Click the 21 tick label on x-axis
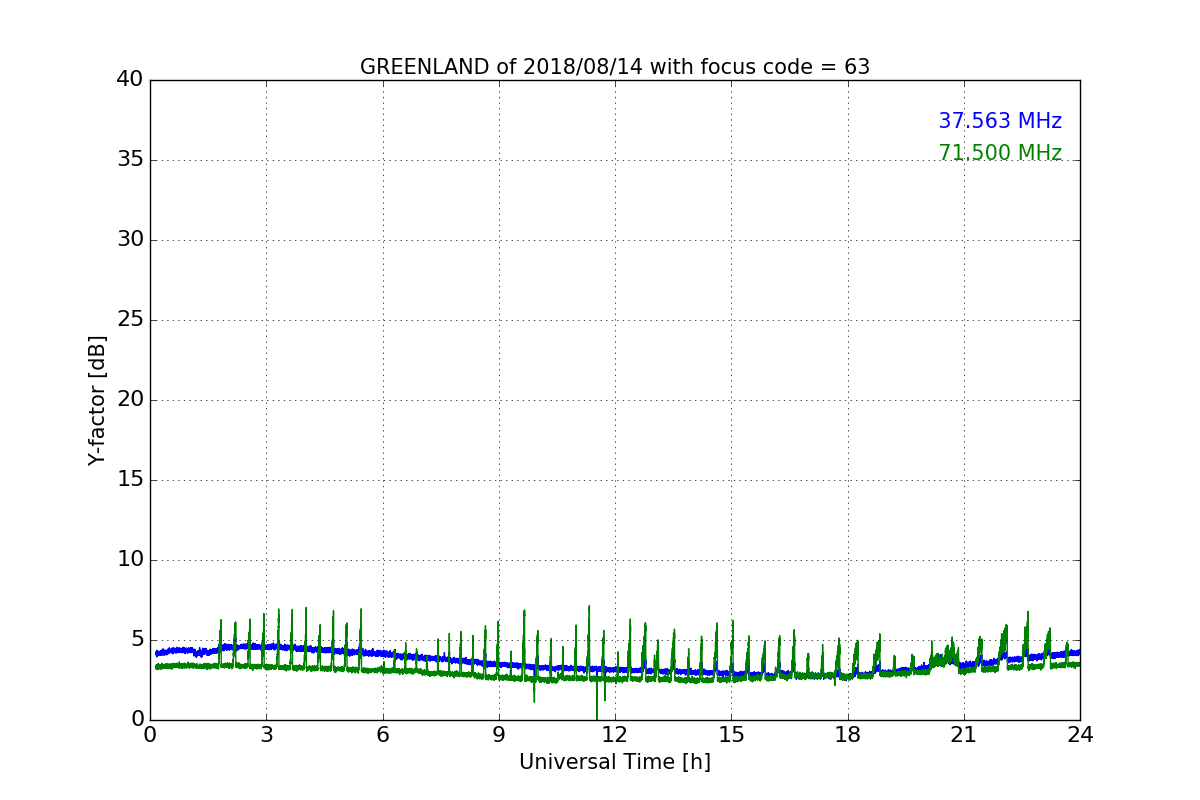Image resolution: width=1200 pixels, height=800 pixels. point(964,735)
